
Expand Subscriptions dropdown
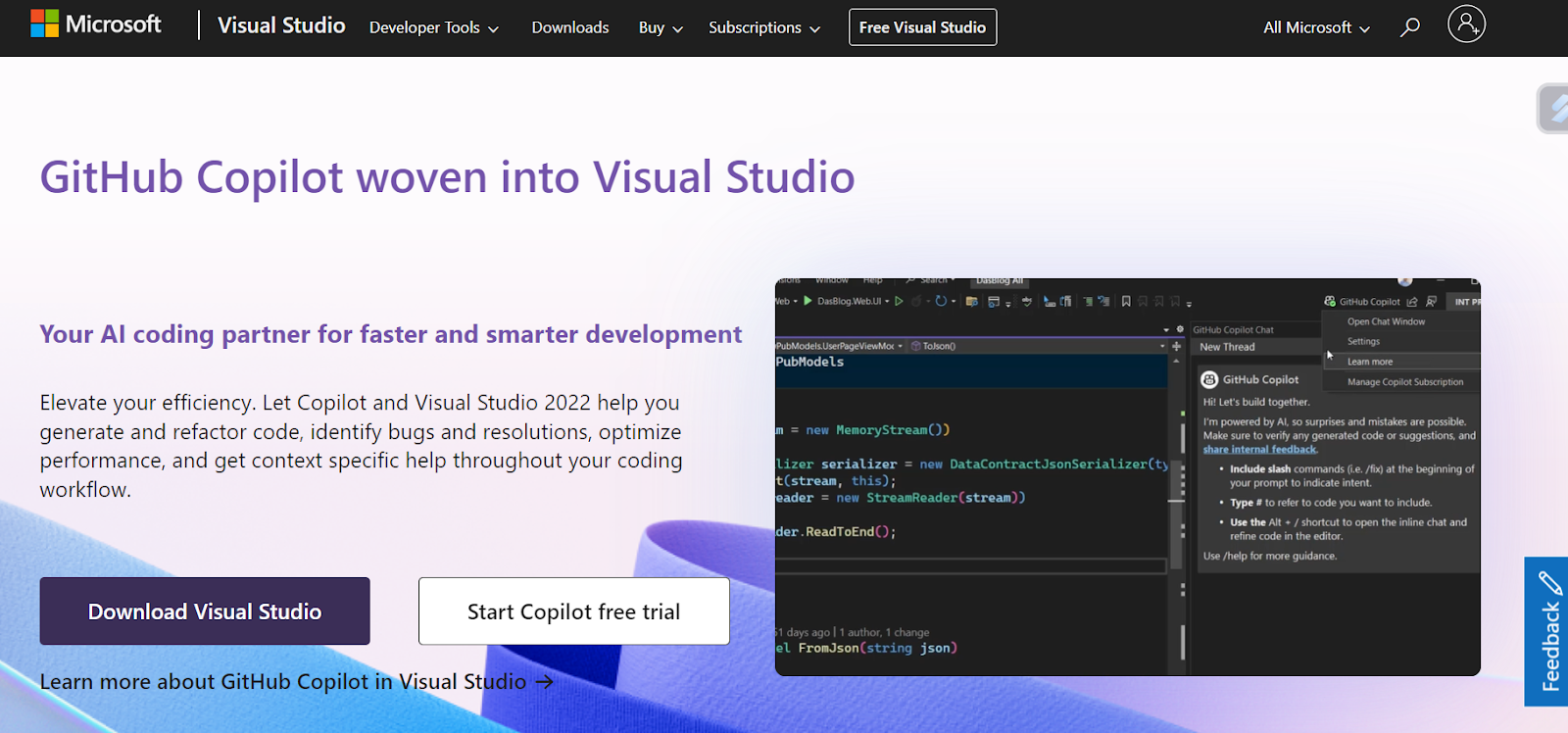764,27
